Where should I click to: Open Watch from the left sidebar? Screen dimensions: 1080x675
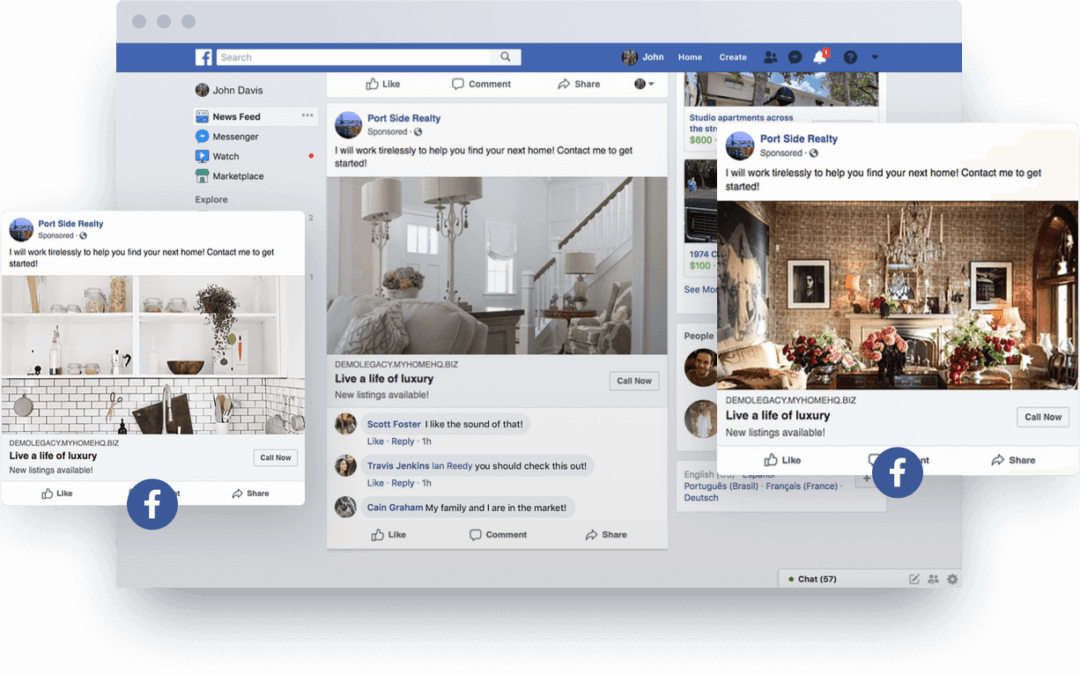click(x=218, y=156)
